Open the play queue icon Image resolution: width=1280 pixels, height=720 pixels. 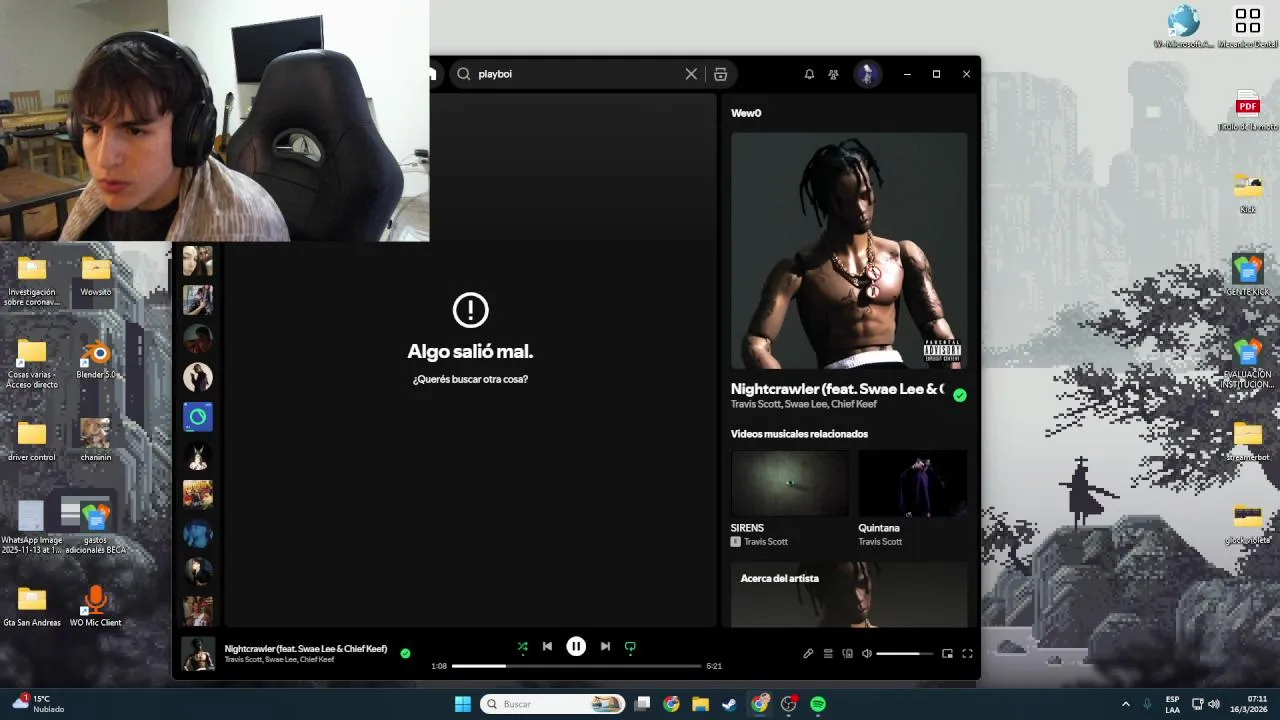click(x=828, y=654)
